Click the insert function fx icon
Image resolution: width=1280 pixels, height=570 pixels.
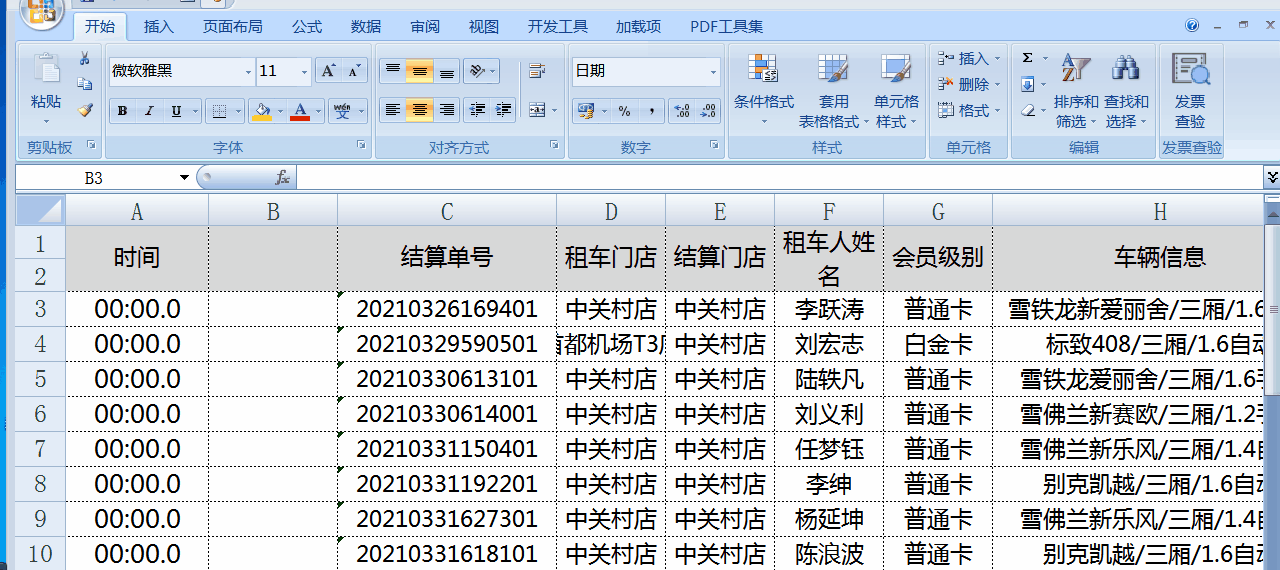[282, 178]
